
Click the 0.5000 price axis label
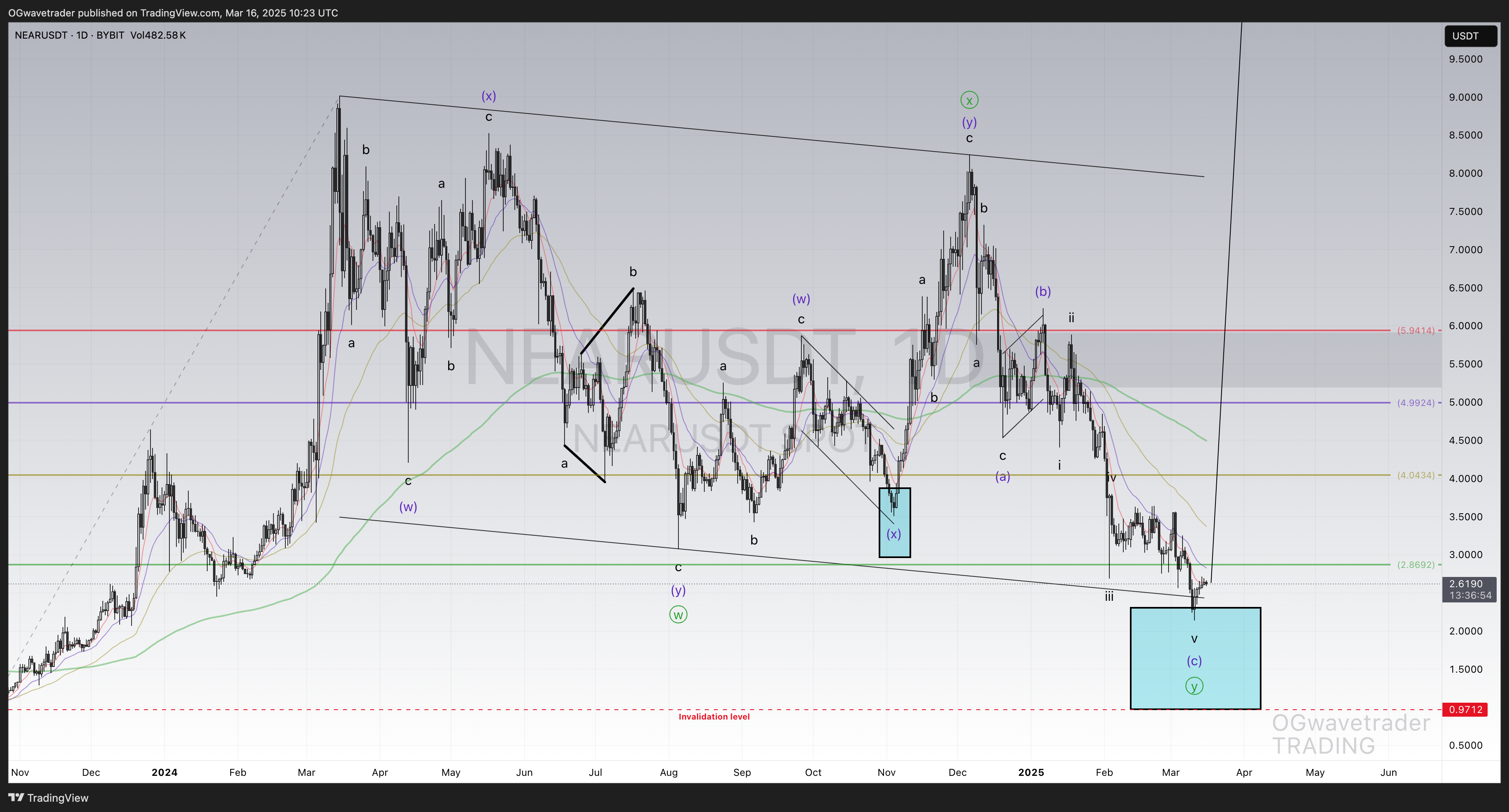point(1466,745)
